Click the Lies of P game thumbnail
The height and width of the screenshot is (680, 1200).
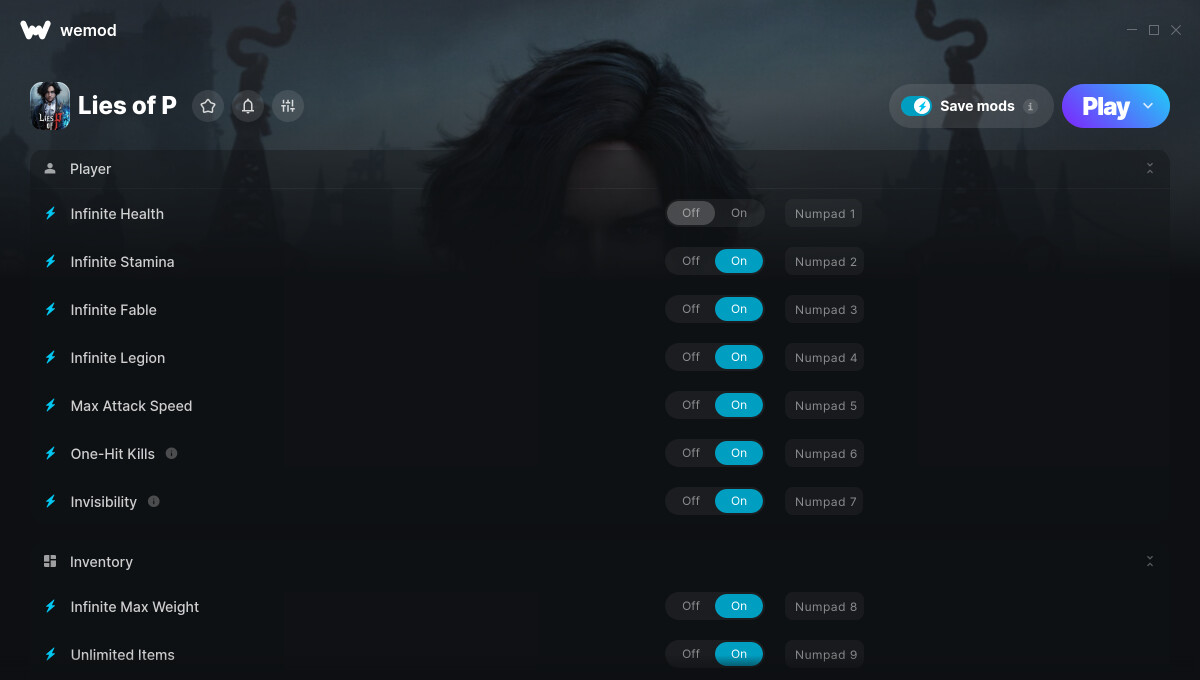point(50,106)
